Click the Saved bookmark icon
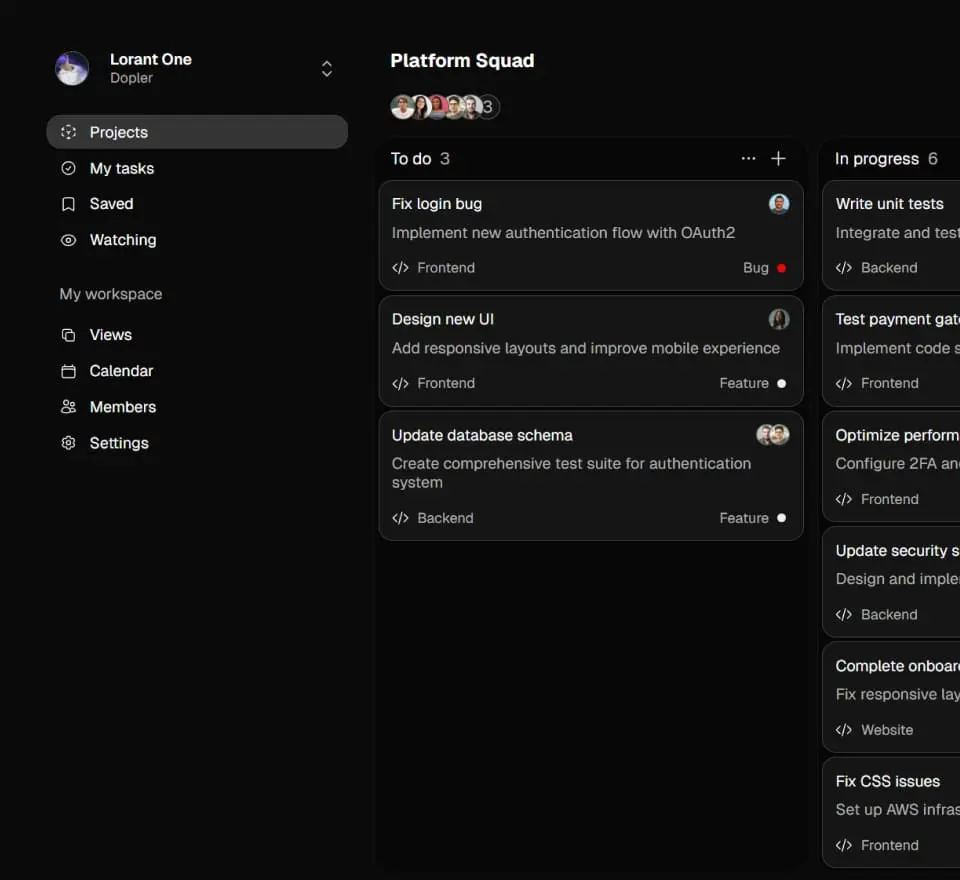 (x=68, y=204)
